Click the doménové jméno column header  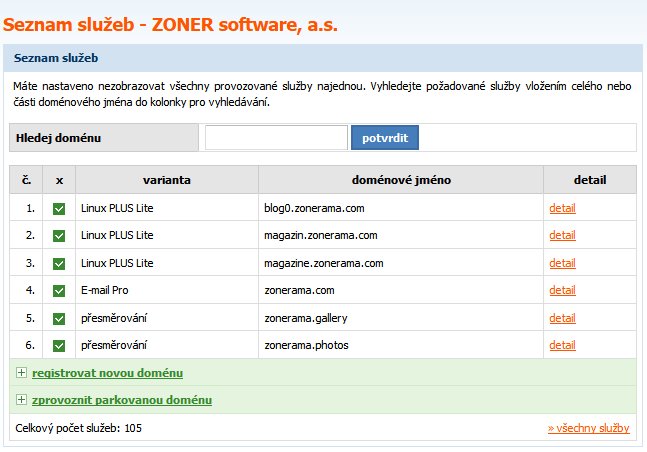click(x=400, y=180)
